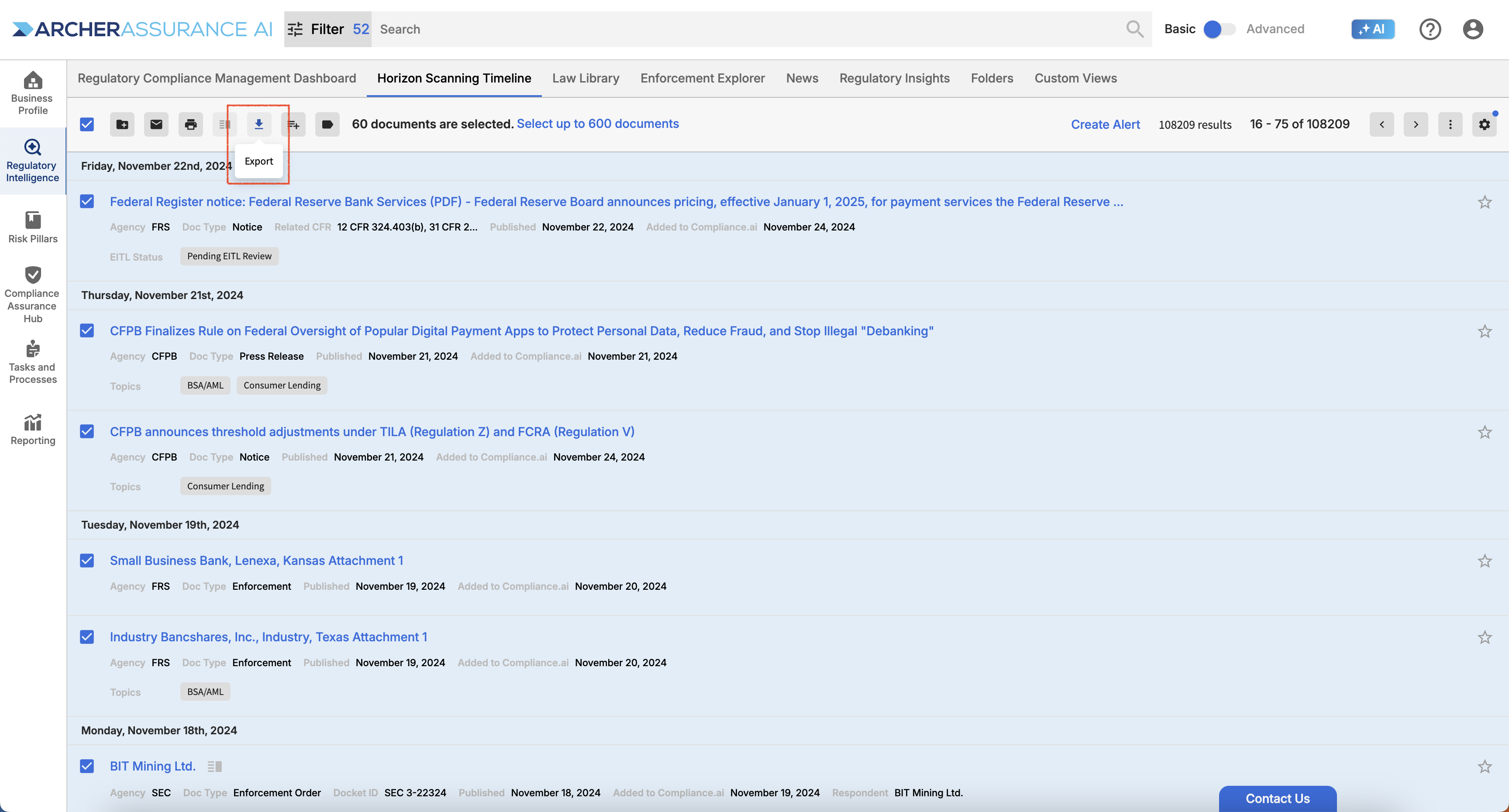
Task: Open the user account profile icon
Action: [1473, 29]
